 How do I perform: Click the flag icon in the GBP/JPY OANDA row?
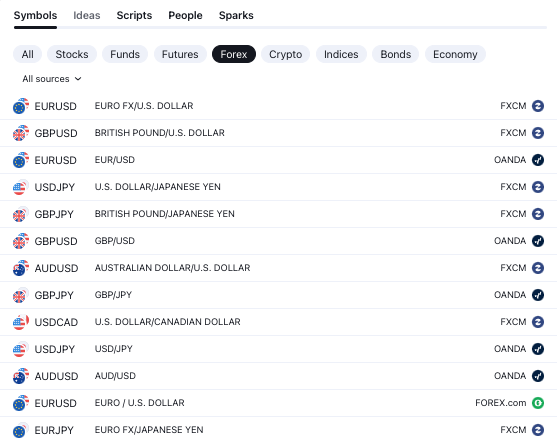click(x=21, y=295)
